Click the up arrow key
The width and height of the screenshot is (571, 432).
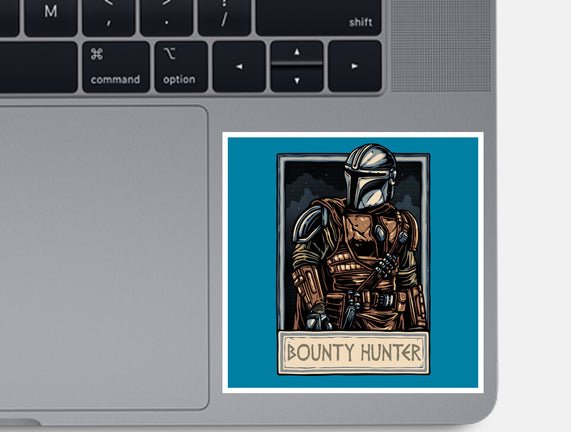(297, 52)
